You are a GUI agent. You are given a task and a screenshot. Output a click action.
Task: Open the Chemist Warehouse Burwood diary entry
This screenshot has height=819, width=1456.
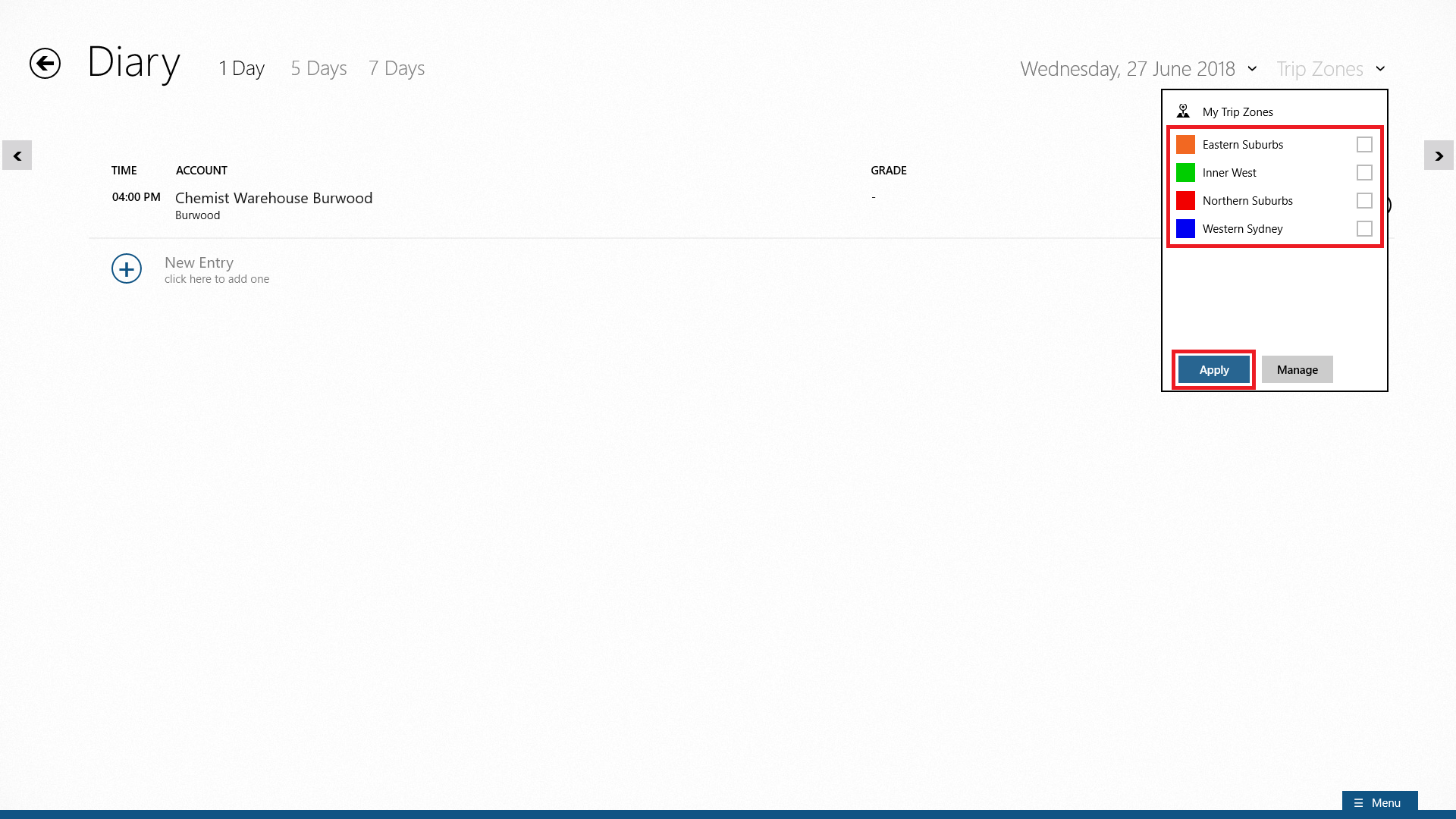[x=274, y=199]
